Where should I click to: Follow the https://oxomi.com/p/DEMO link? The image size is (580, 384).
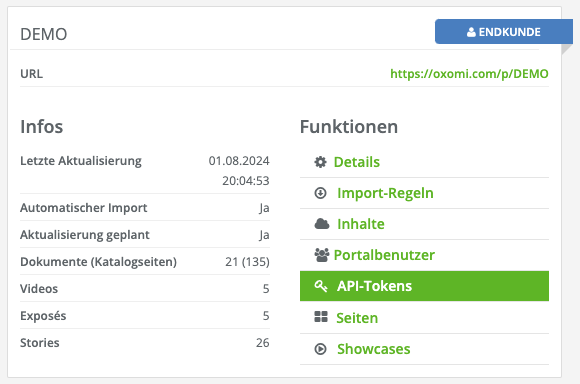click(x=469, y=74)
